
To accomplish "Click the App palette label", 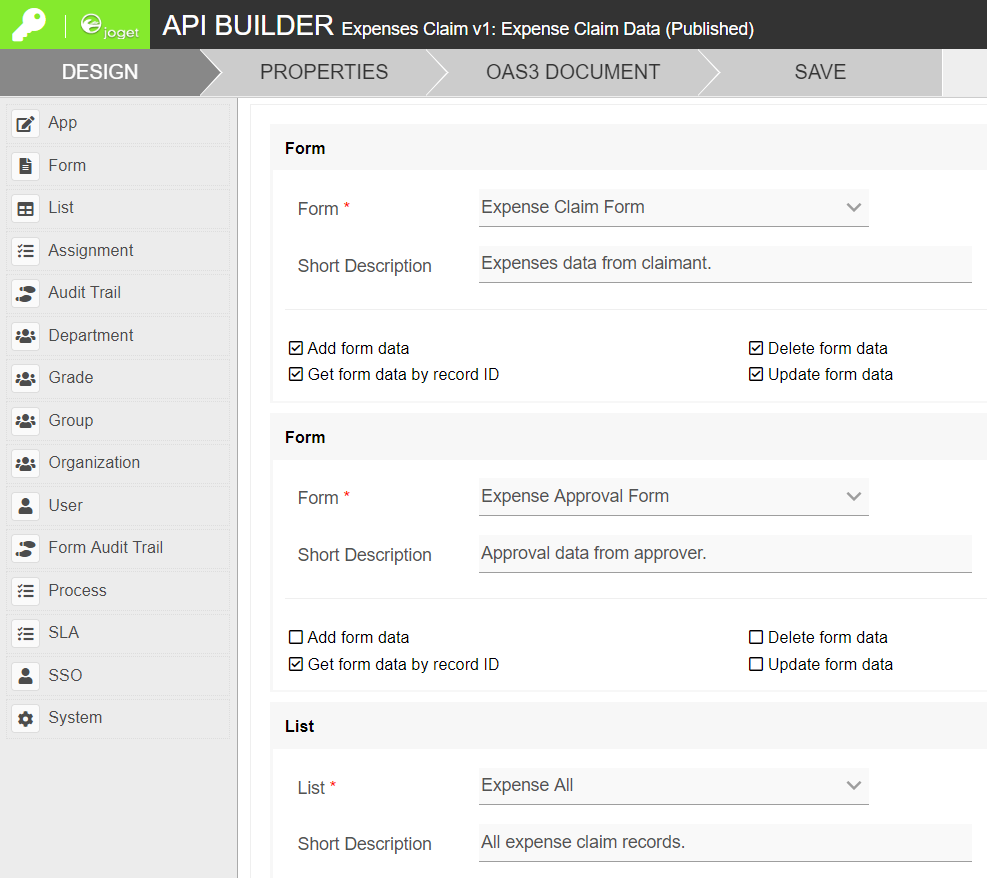I will (63, 123).
